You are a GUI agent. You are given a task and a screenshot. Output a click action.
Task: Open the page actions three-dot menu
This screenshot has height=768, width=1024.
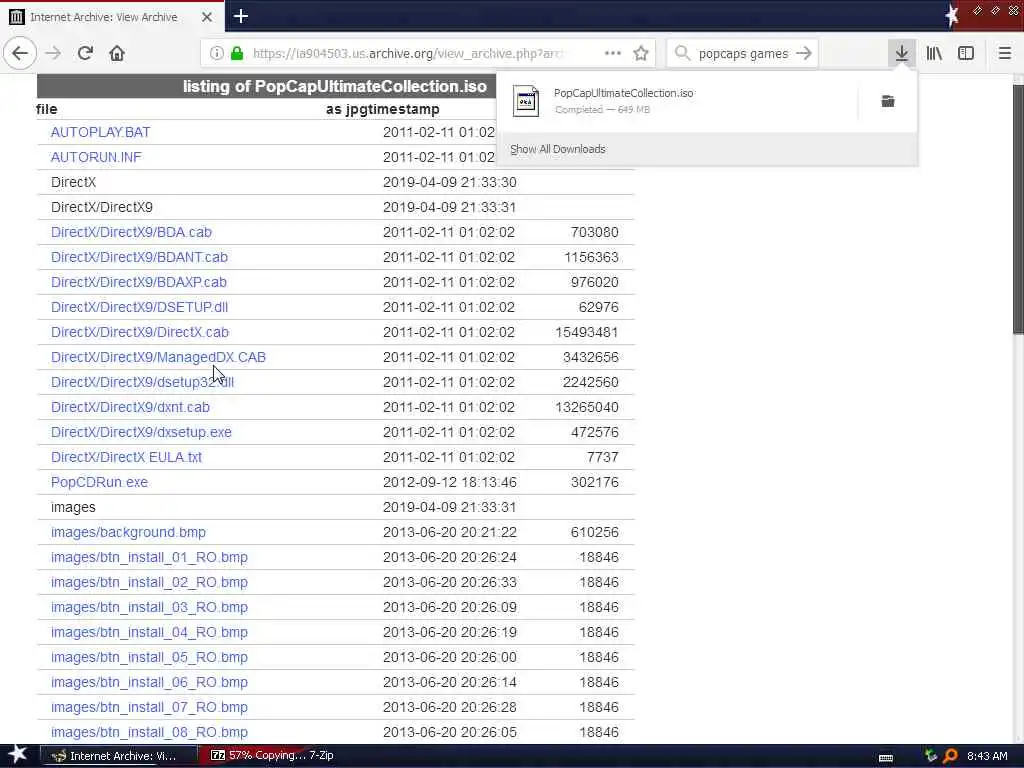pyautogui.click(x=613, y=53)
